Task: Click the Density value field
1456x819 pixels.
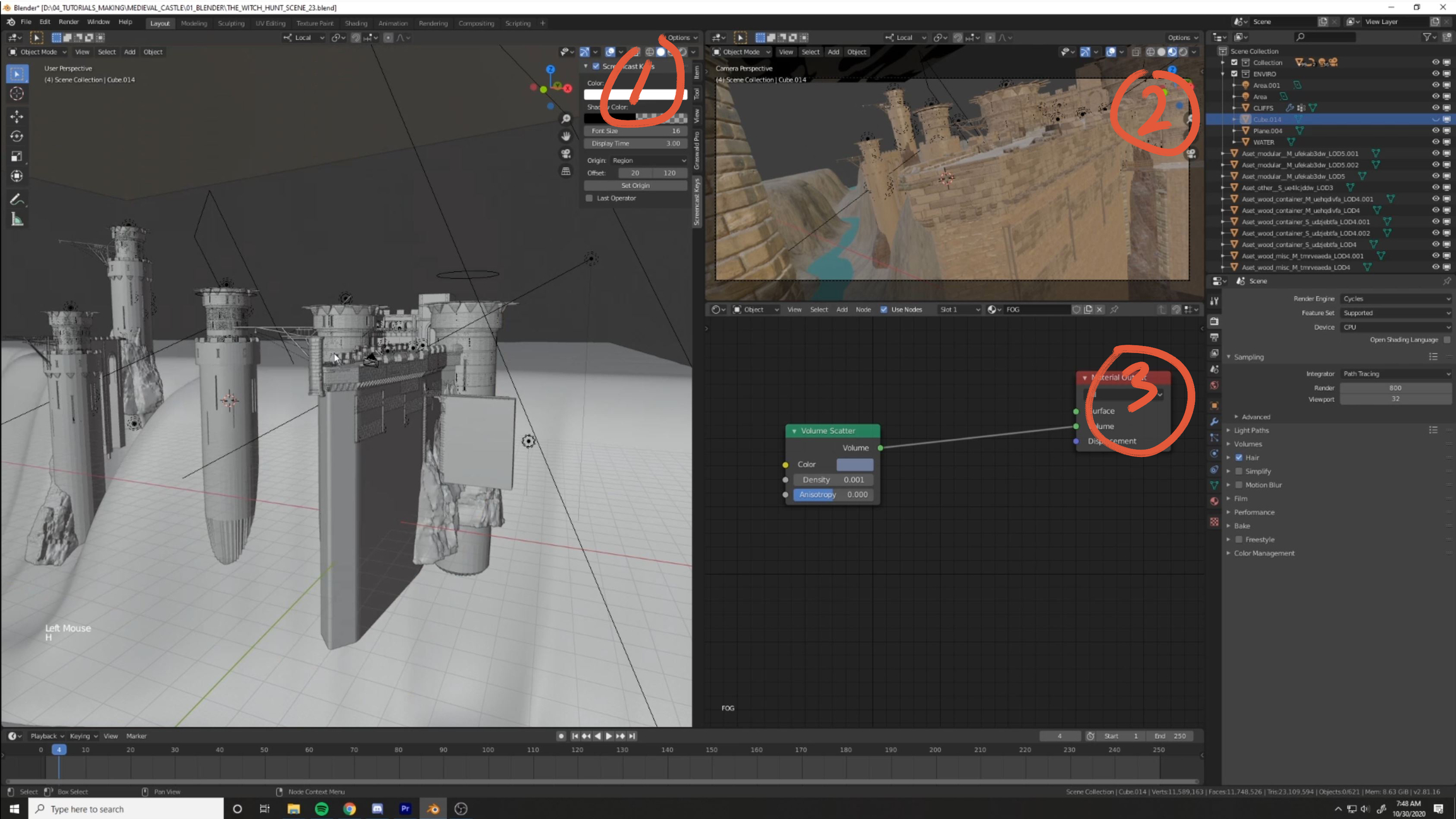Action: point(833,480)
